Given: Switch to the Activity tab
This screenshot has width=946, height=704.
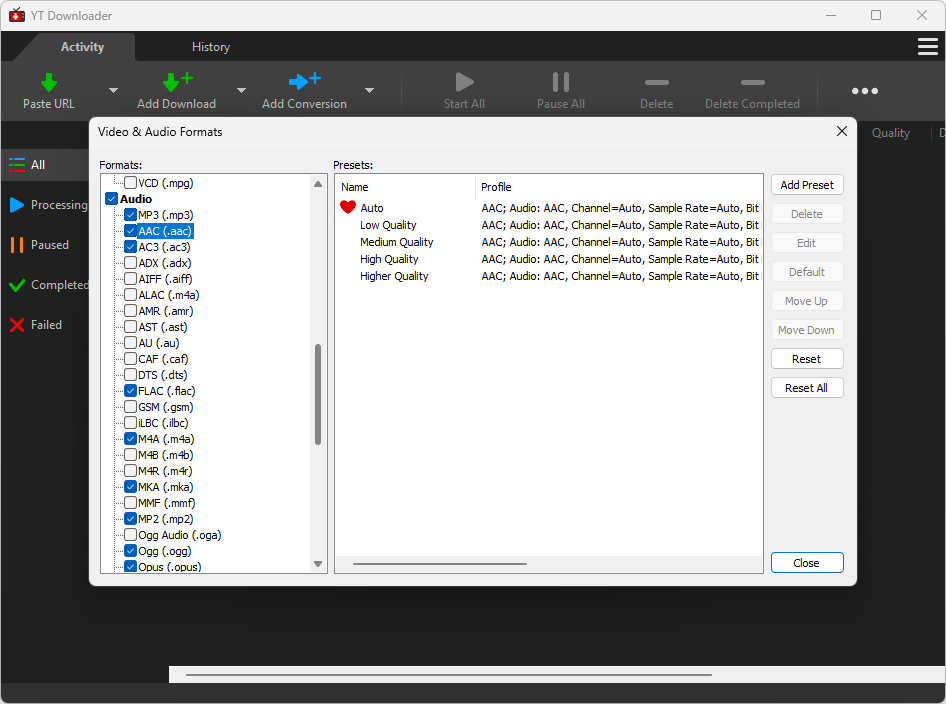Looking at the screenshot, I should [82, 47].
